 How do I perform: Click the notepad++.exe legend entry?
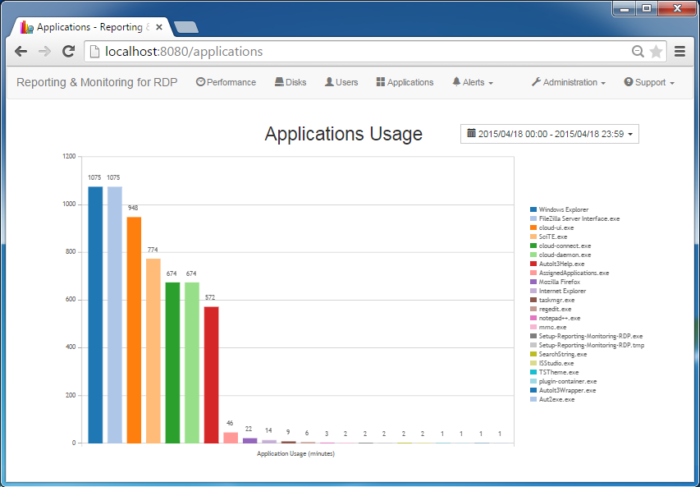pos(555,318)
